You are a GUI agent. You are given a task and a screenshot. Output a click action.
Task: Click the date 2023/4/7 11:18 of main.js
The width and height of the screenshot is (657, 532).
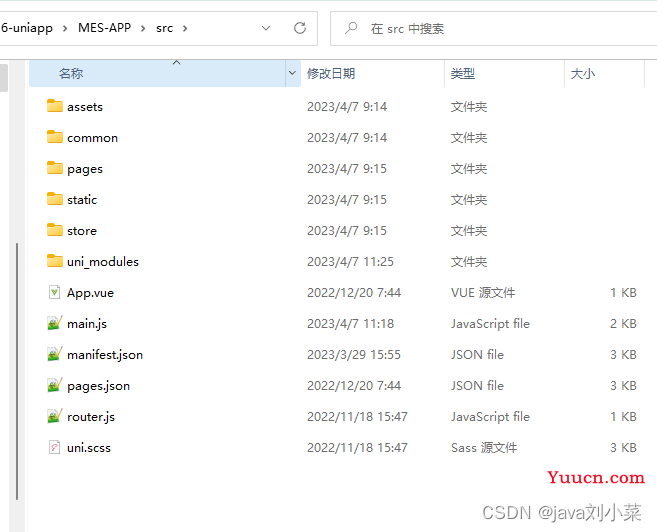pos(350,323)
